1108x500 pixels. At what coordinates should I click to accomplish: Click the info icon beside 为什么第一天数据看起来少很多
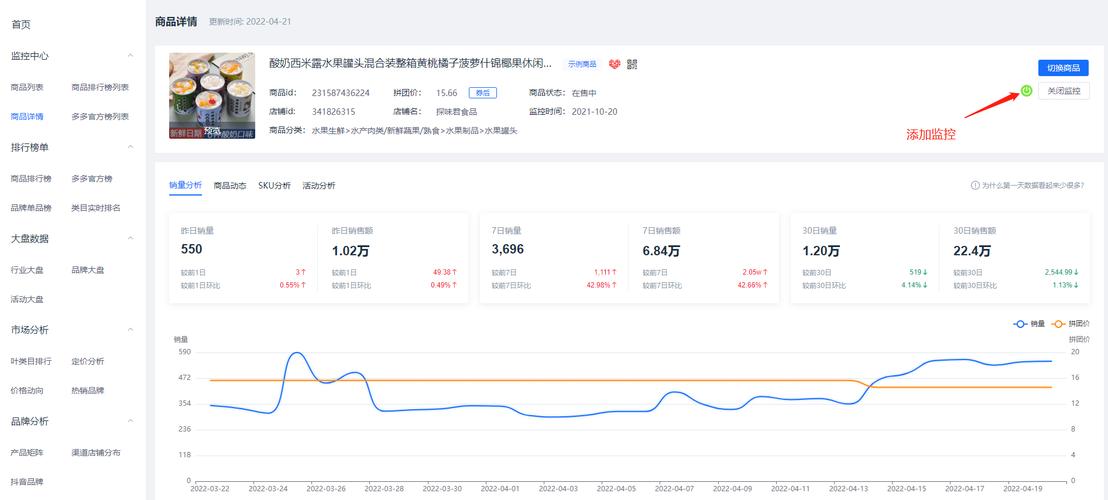(x=975, y=186)
